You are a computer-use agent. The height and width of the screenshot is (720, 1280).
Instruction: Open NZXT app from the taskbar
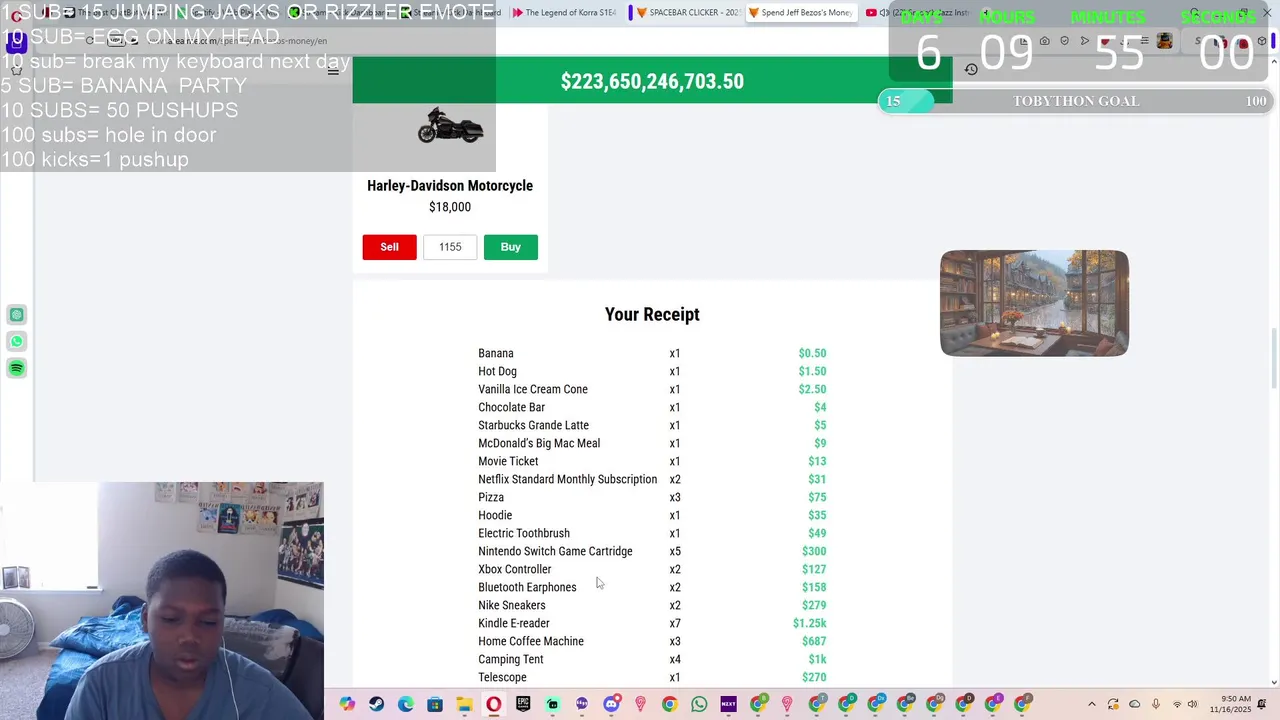click(x=728, y=704)
